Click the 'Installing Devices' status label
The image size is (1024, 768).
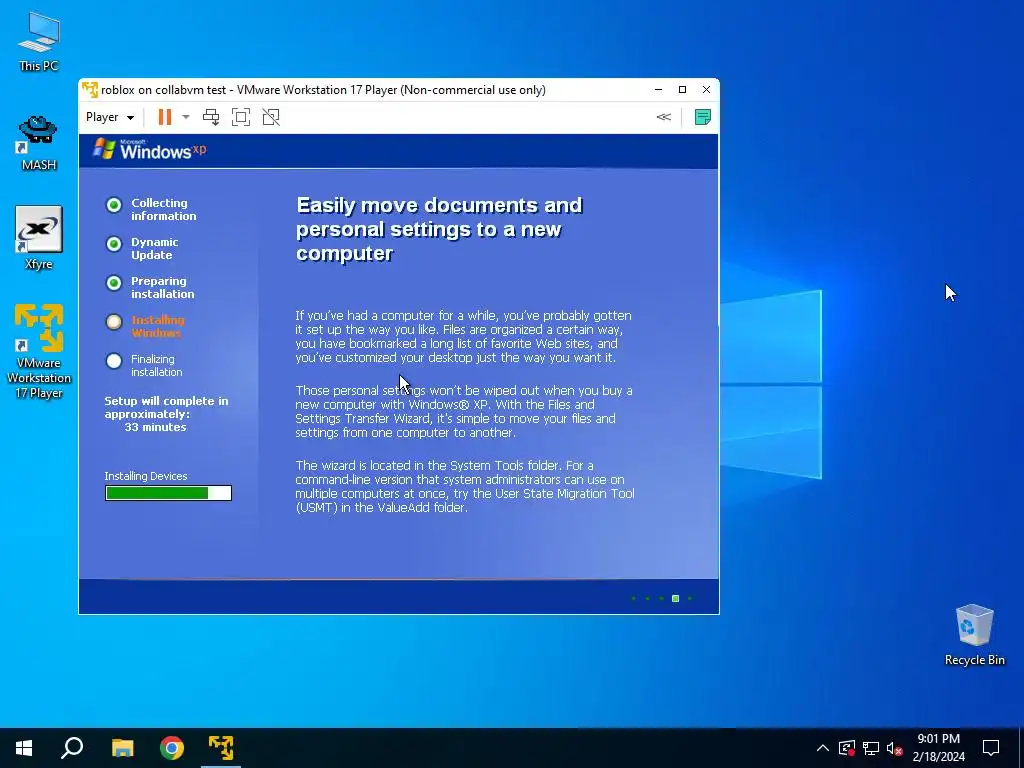[x=146, y=476]
